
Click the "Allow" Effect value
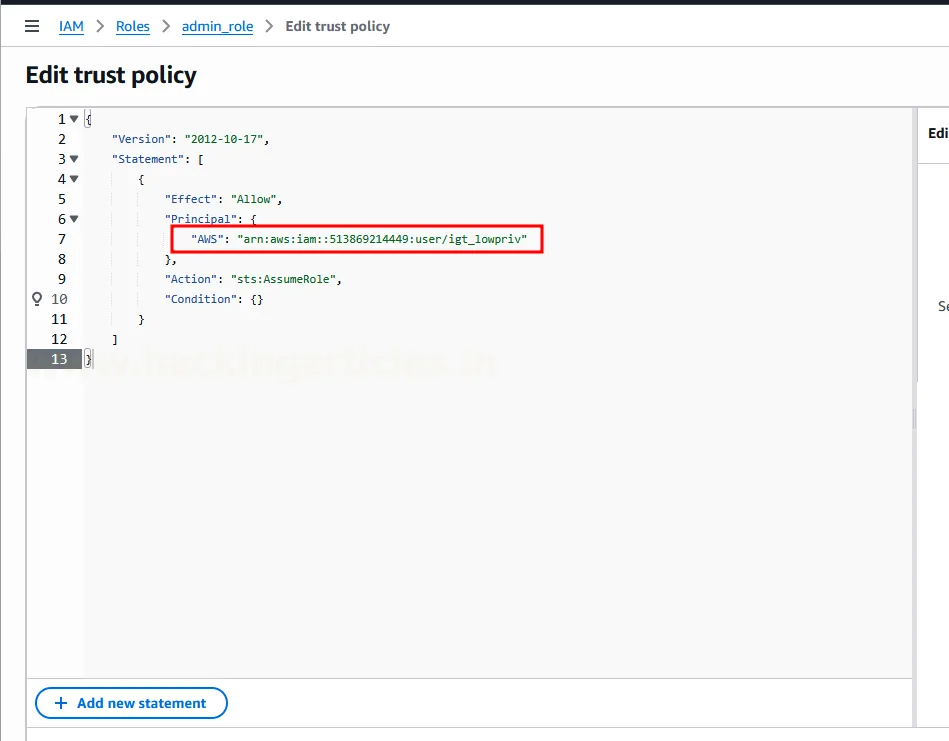(x=257, y=199)
